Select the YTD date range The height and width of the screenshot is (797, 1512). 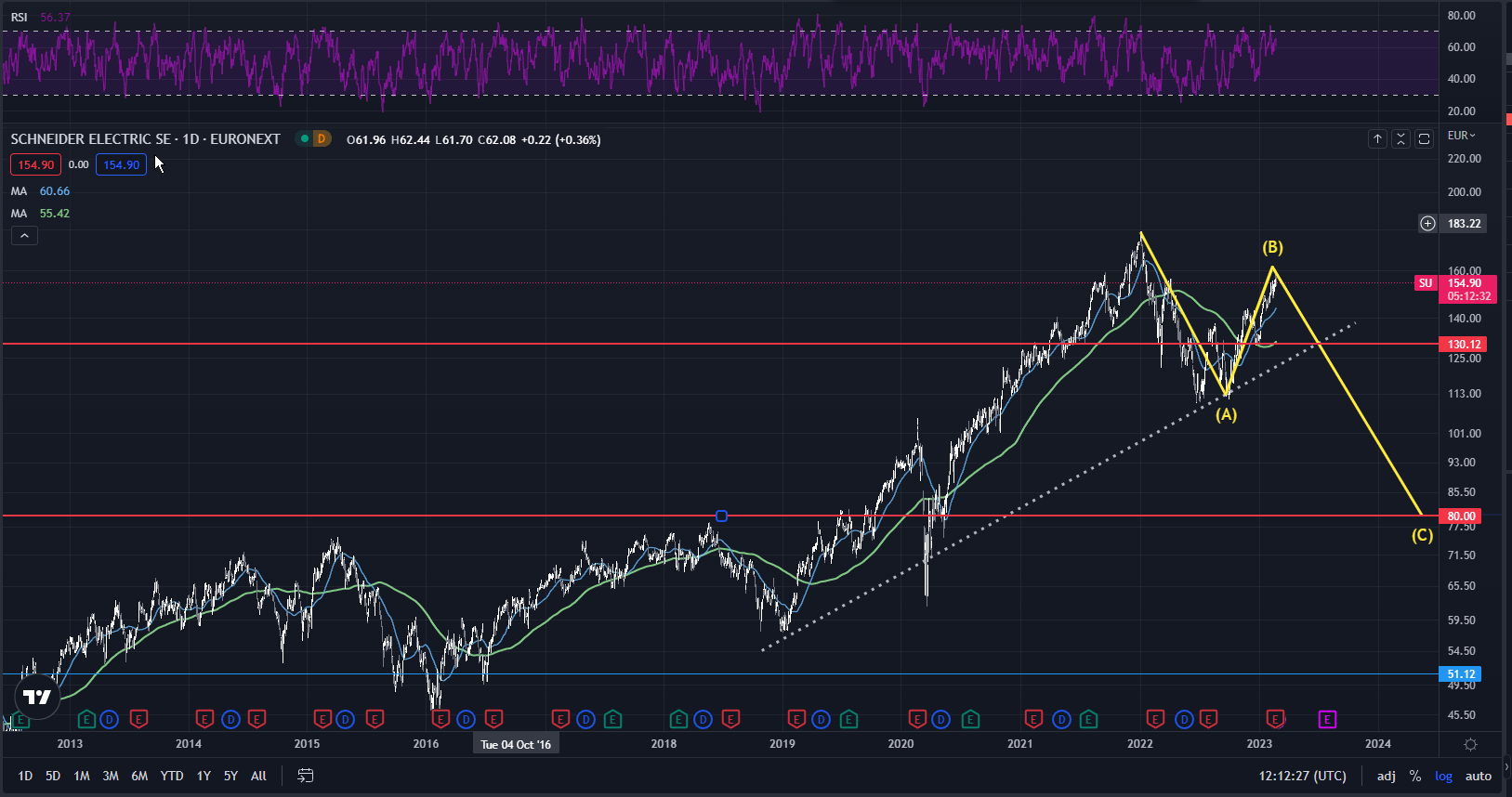click(172, 776)
